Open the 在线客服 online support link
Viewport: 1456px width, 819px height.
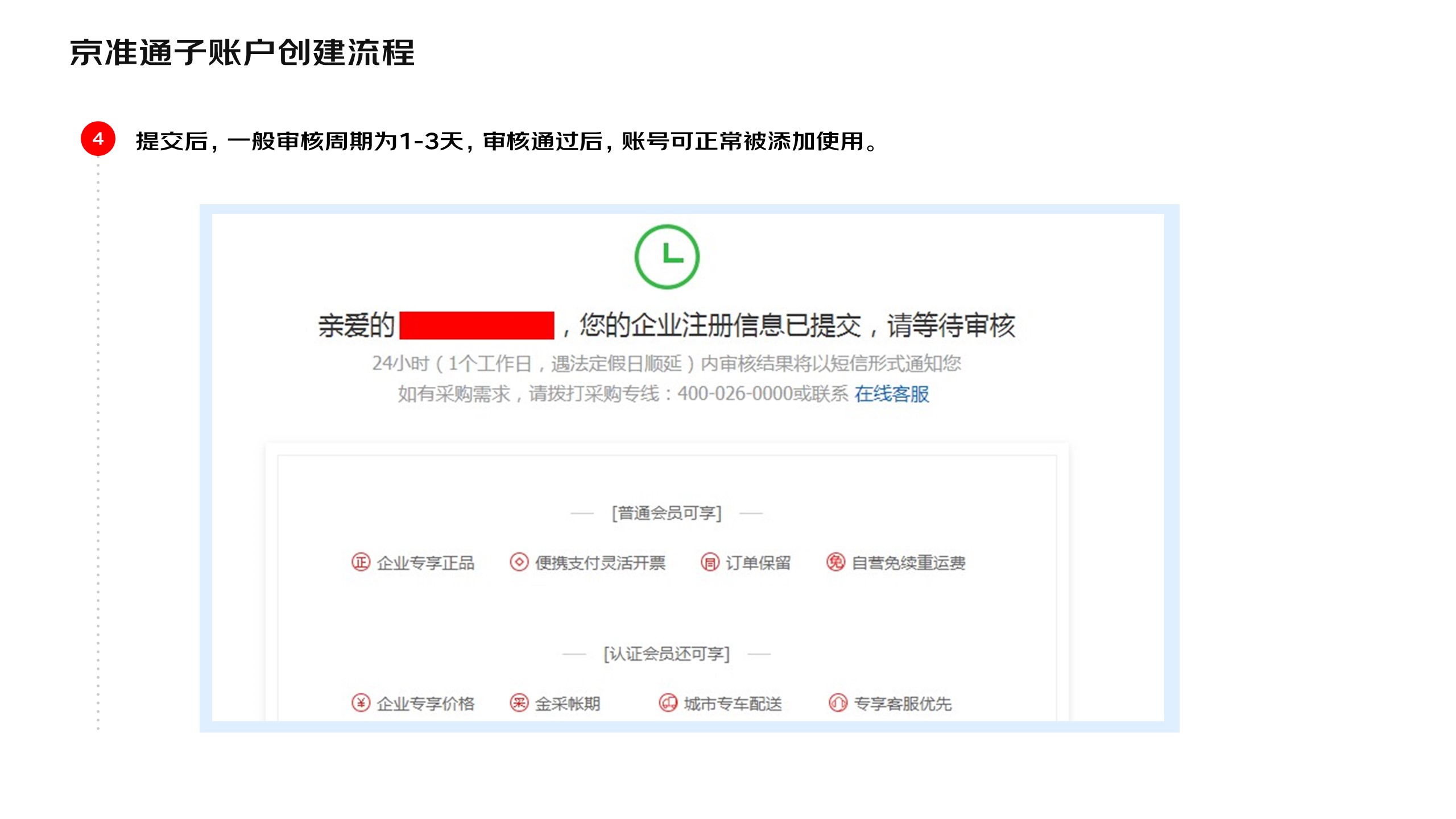click(891, 394)
